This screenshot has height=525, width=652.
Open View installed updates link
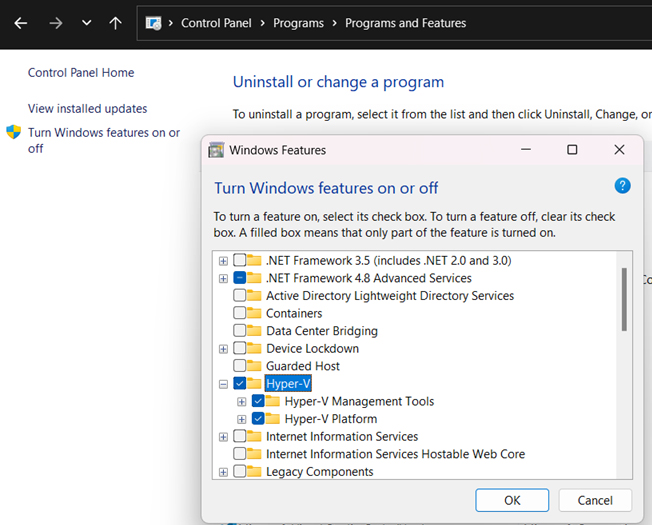pos(87,108)
